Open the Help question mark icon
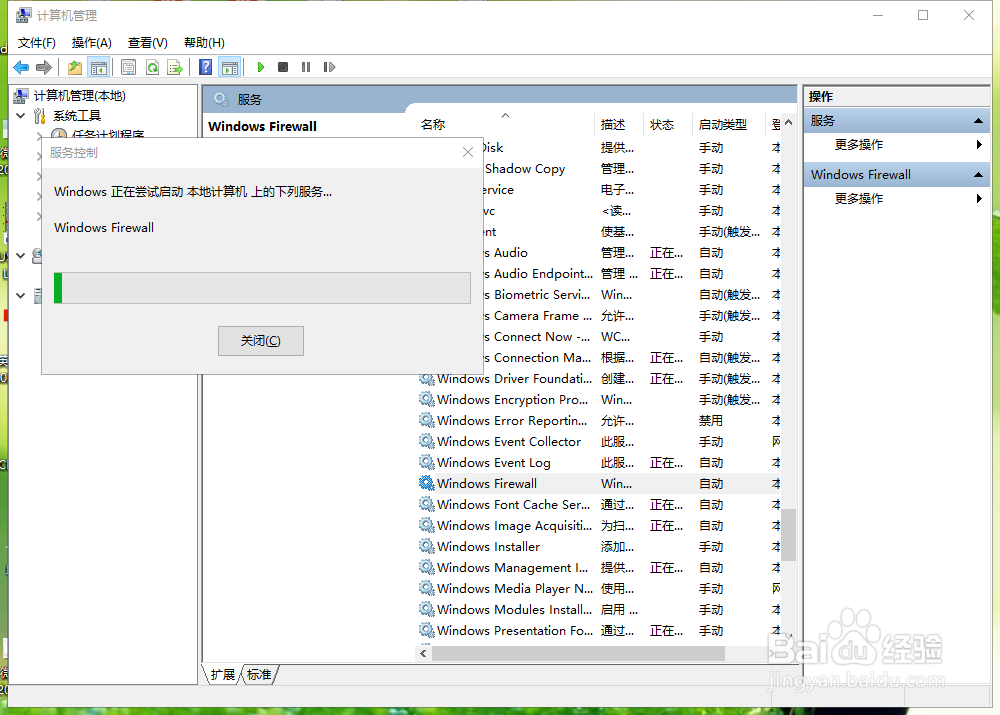This screenshot has height=715, width=1000. point(205,67)
